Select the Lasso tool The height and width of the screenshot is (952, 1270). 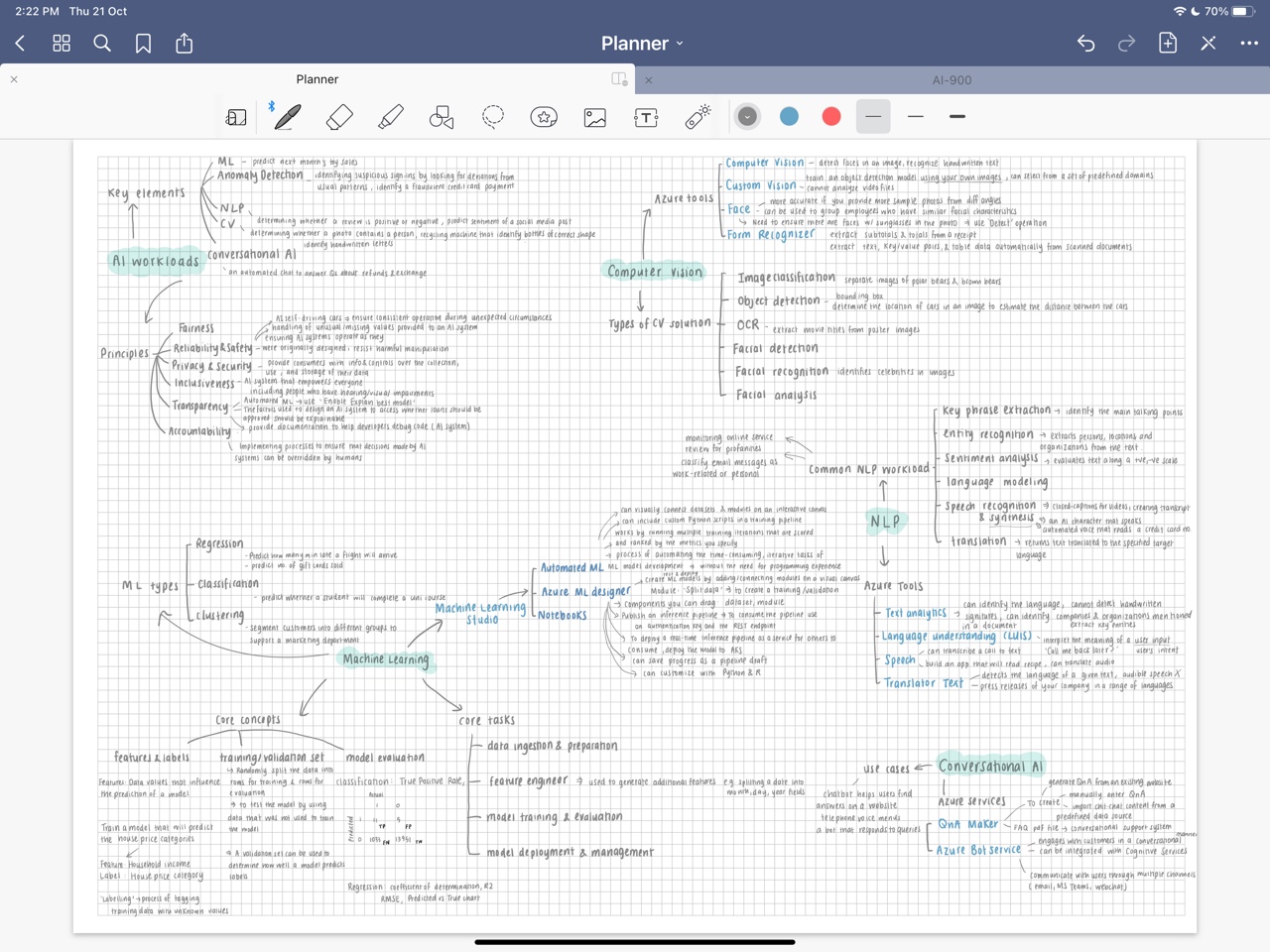point(493,117)
